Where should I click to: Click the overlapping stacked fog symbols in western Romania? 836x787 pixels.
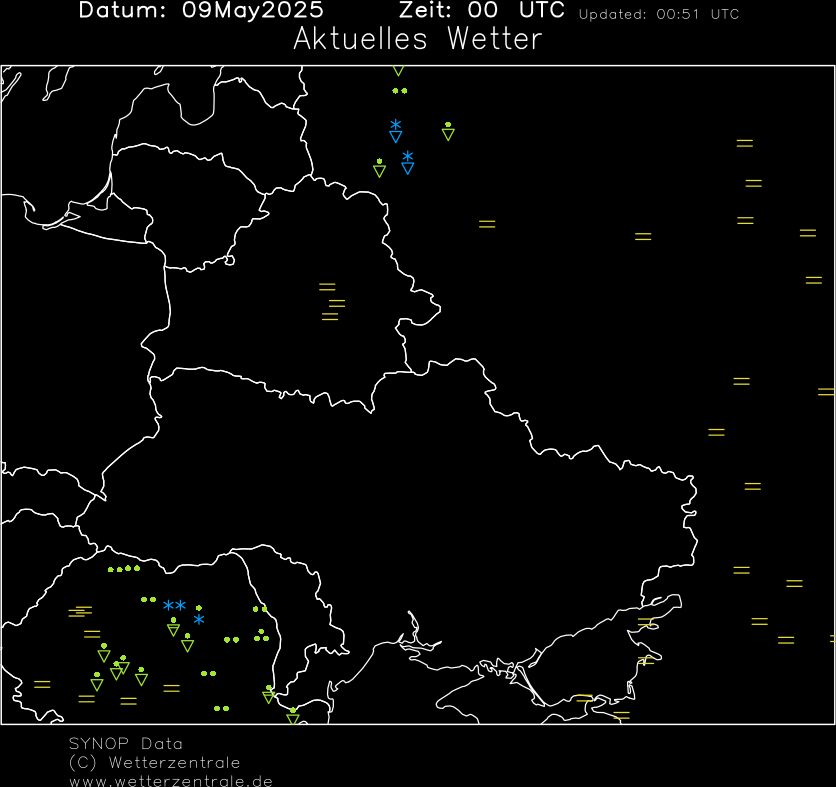(x=81, y=611)
